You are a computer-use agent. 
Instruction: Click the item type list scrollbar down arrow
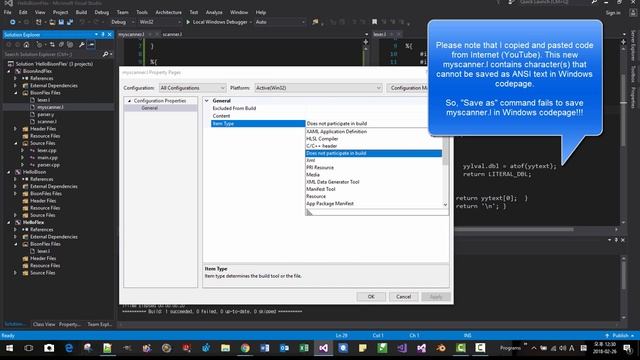coord(445,205)
